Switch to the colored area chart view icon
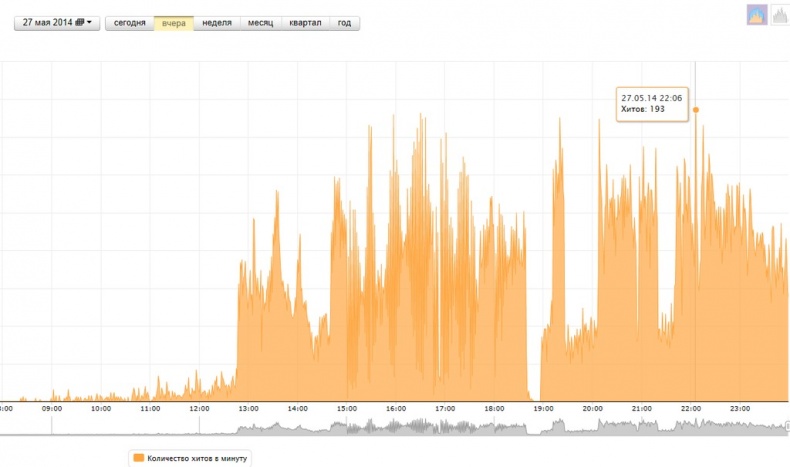This screenshot has width=790, height=467. pos(757,15)
